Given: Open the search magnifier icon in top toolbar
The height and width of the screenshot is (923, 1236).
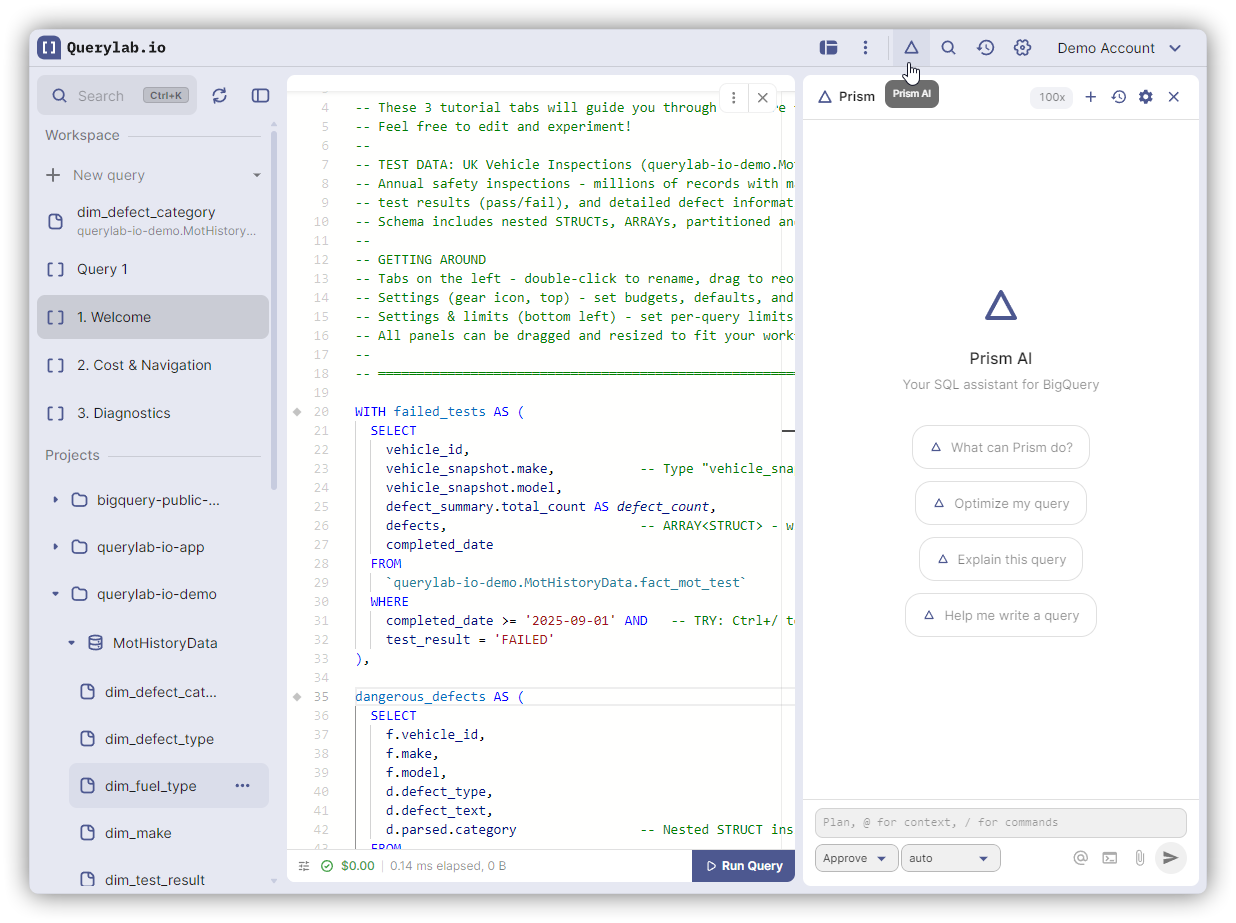Looking at the screenshot, I should pyautogui.click(x=948, y=48).
